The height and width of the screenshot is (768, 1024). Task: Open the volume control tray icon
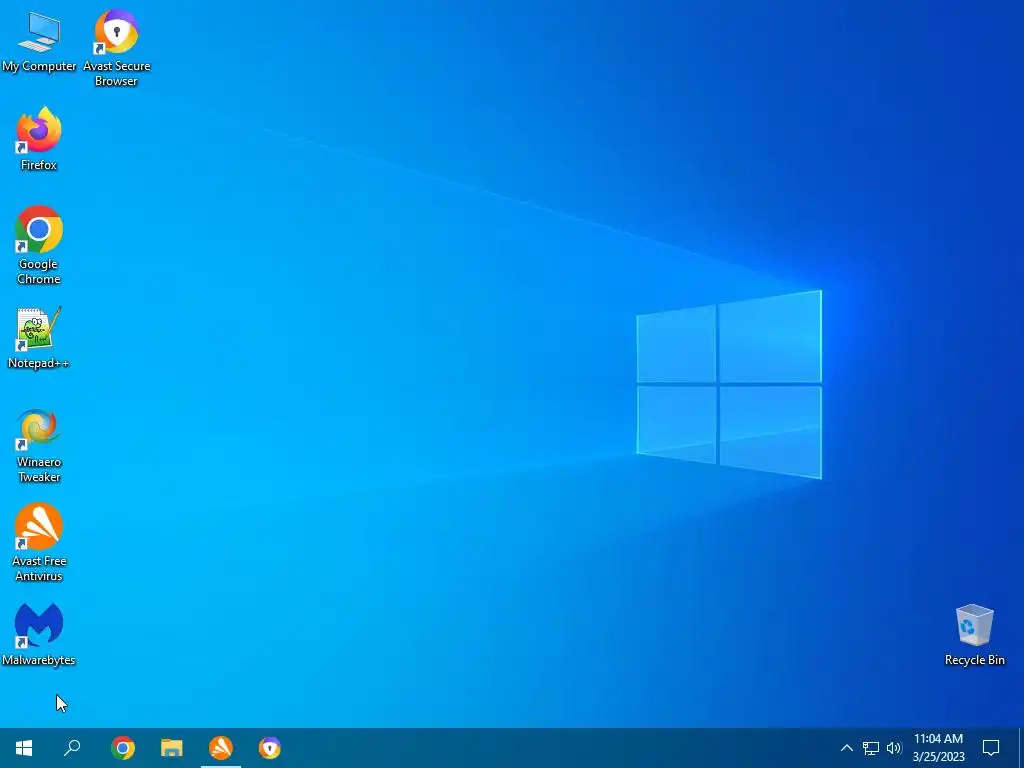tap(894, 748)
